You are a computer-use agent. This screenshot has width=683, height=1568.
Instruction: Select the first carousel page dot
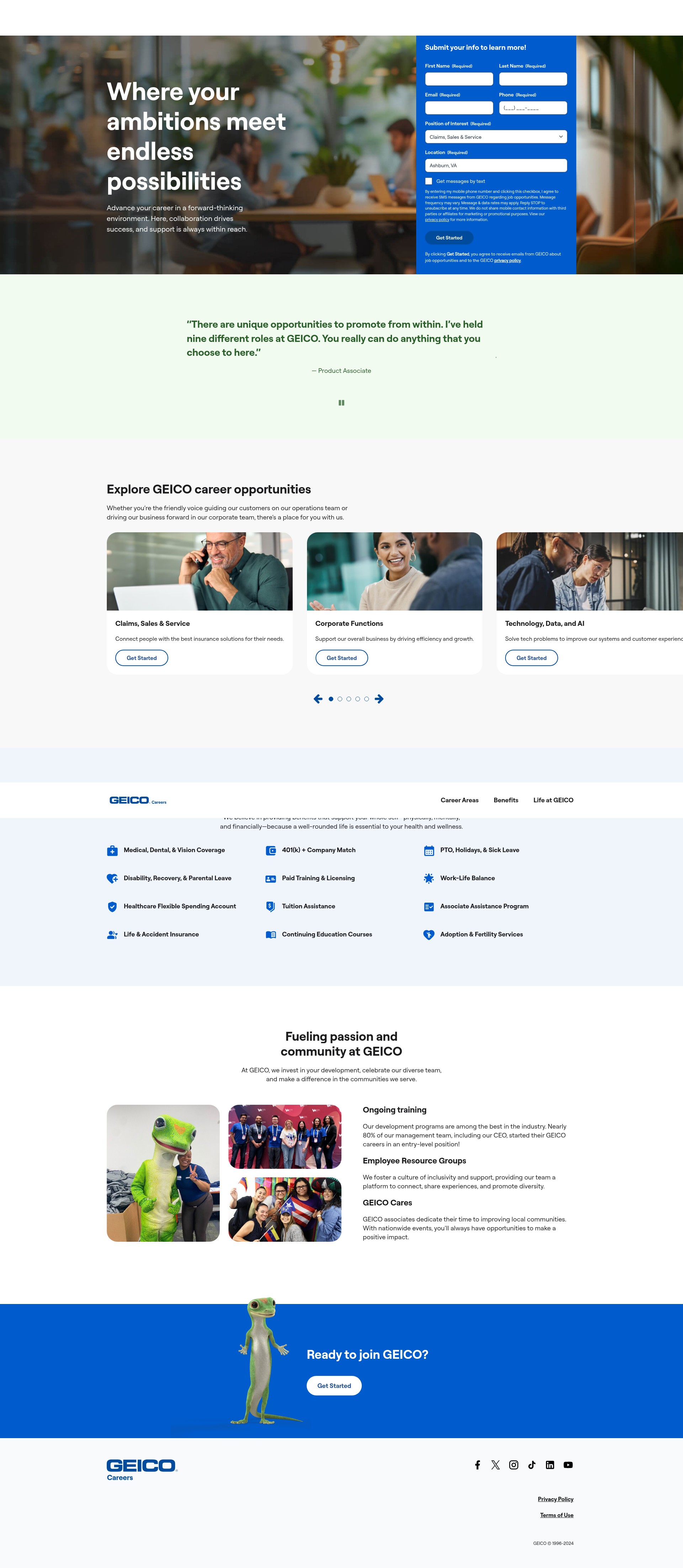tap(330, 699)
